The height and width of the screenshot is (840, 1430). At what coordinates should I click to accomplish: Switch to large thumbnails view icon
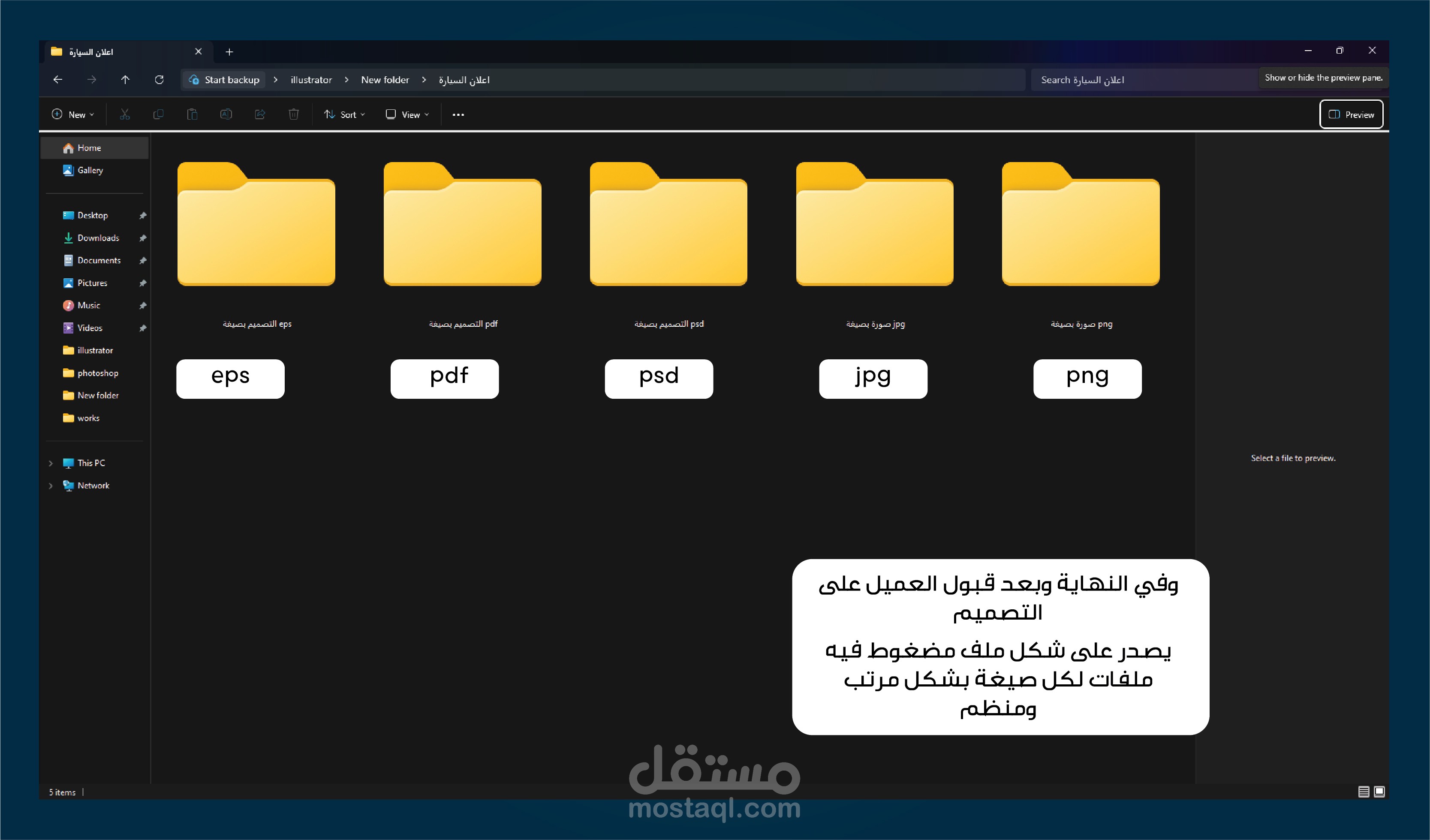point(1379,792)
